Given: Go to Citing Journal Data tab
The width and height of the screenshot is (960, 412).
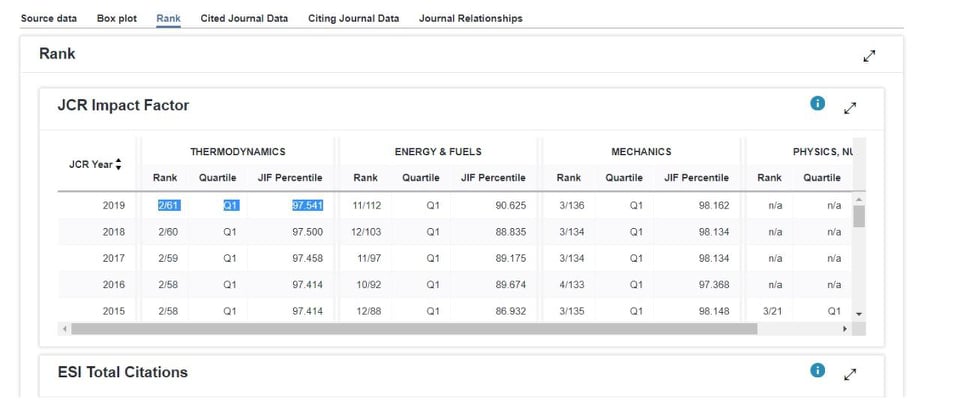Looking at the screenshot, I should click(353, 18).
